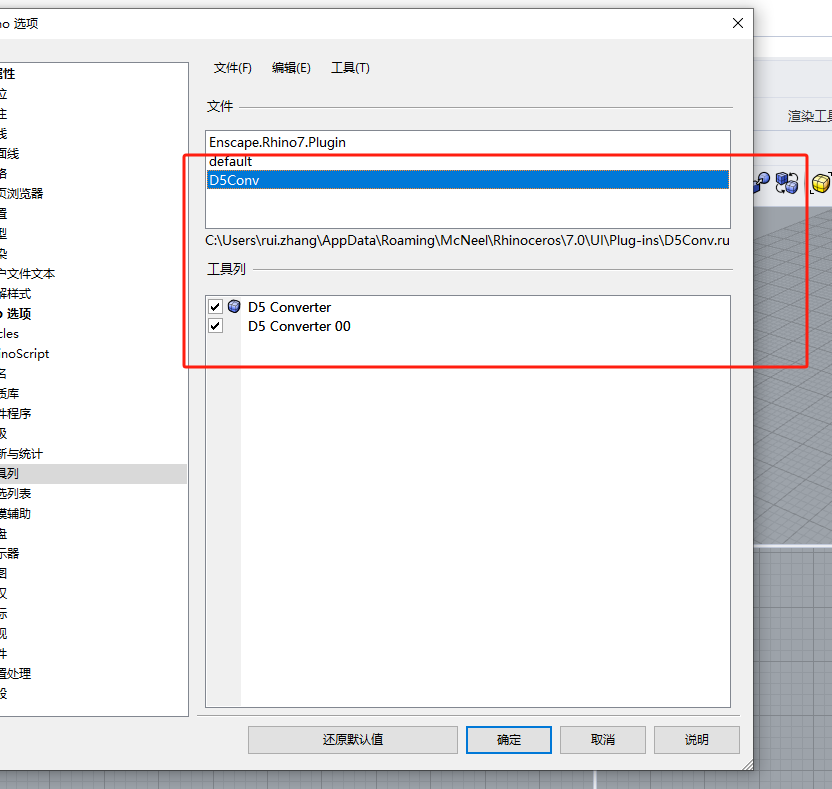The width and height of the screenshot is (832, 789).
Task: Open the 文件(F) menu
Action: (232, 68)
